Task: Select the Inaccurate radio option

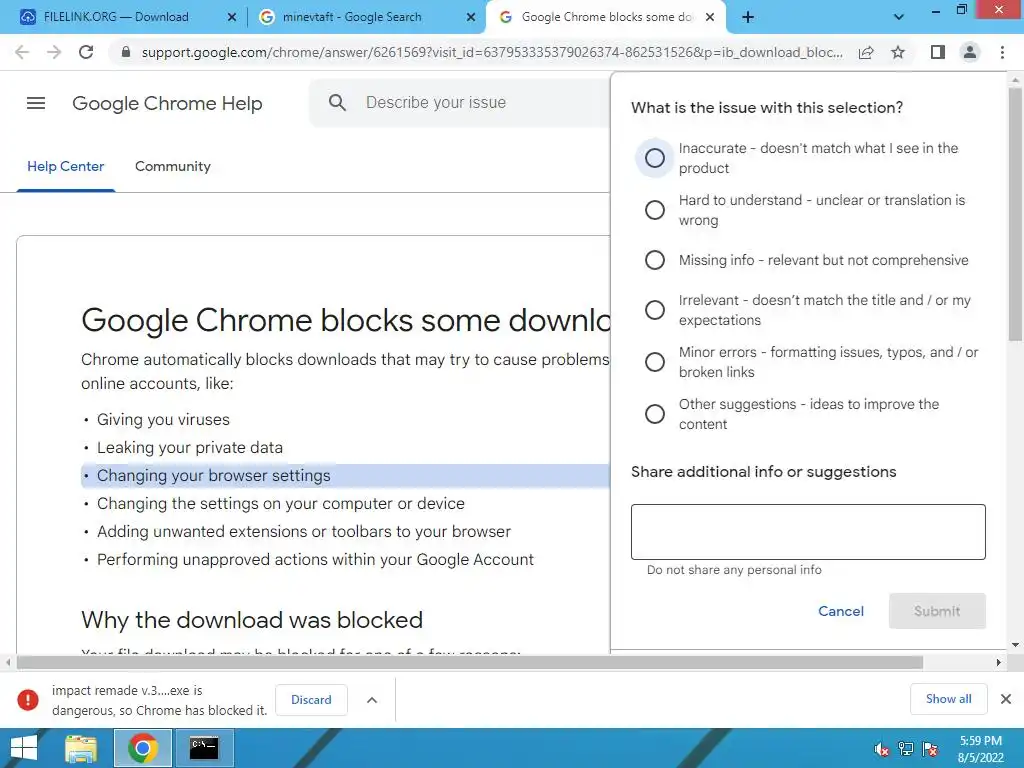Action: (x=655, y=158)
